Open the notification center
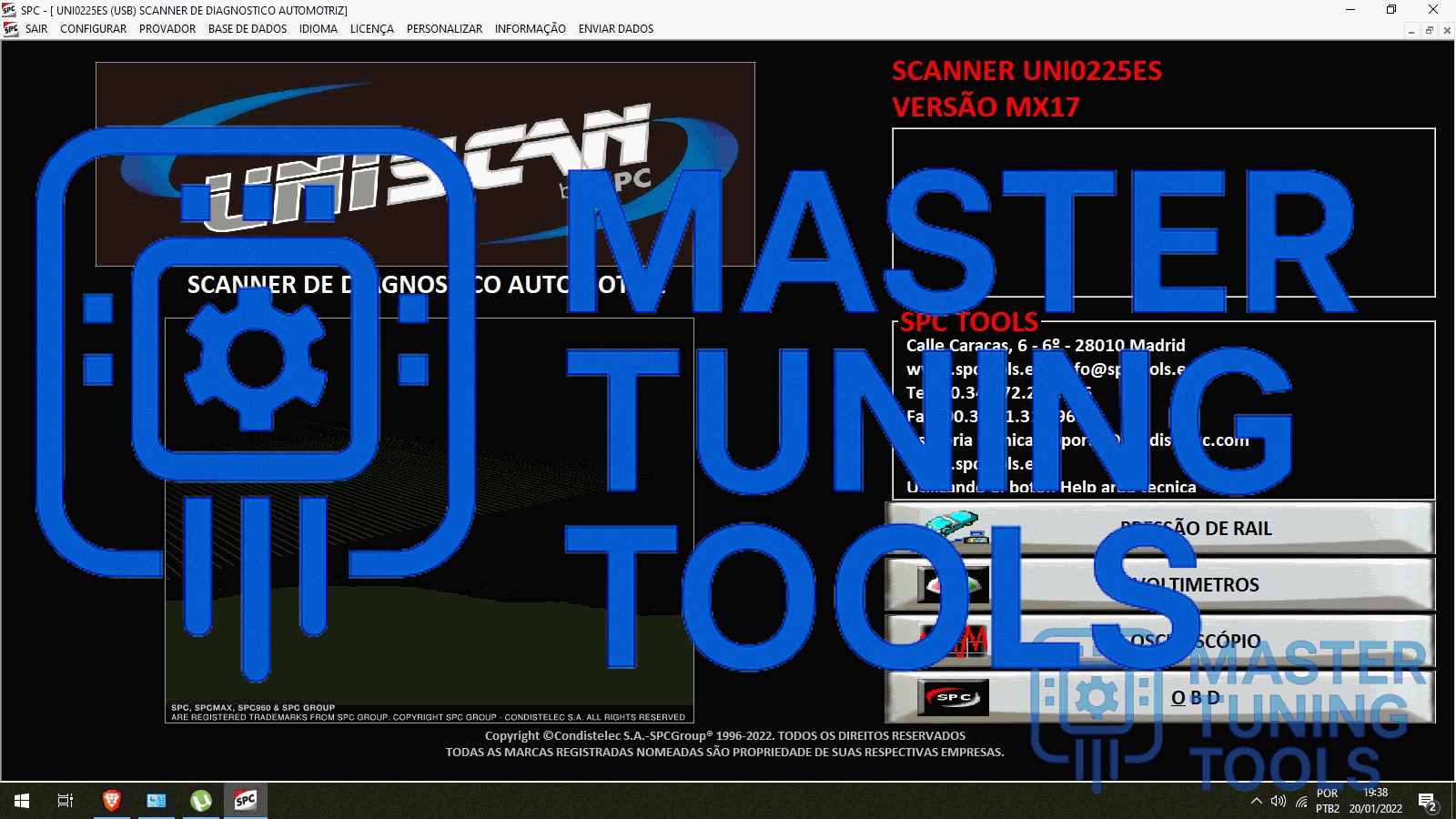Screen dimensions: 1456x819 click(x=1427, y=802)
